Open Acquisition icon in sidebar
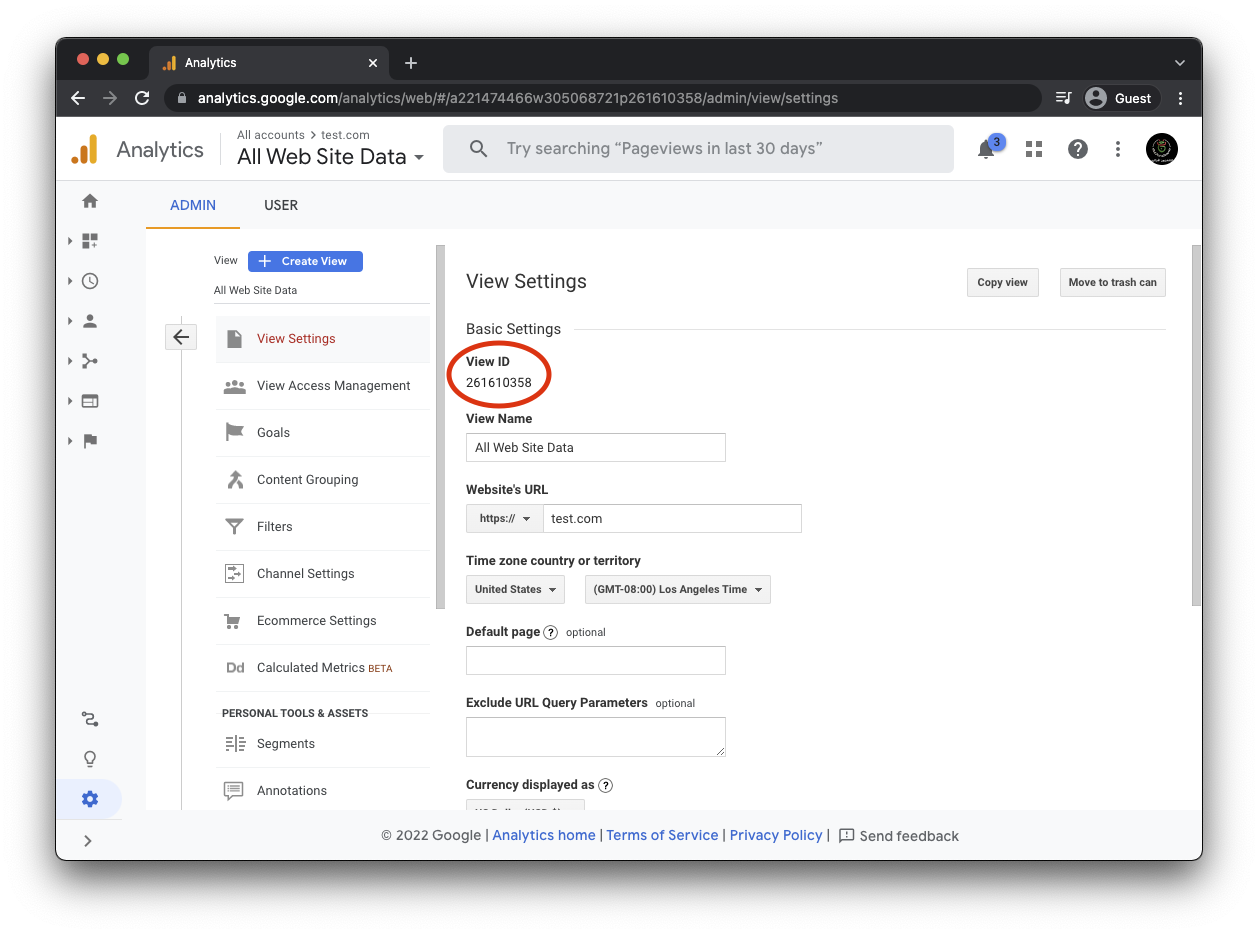The width and height of the screenshot is (1258, 934). pyautogui.click(x=90, y=361)
